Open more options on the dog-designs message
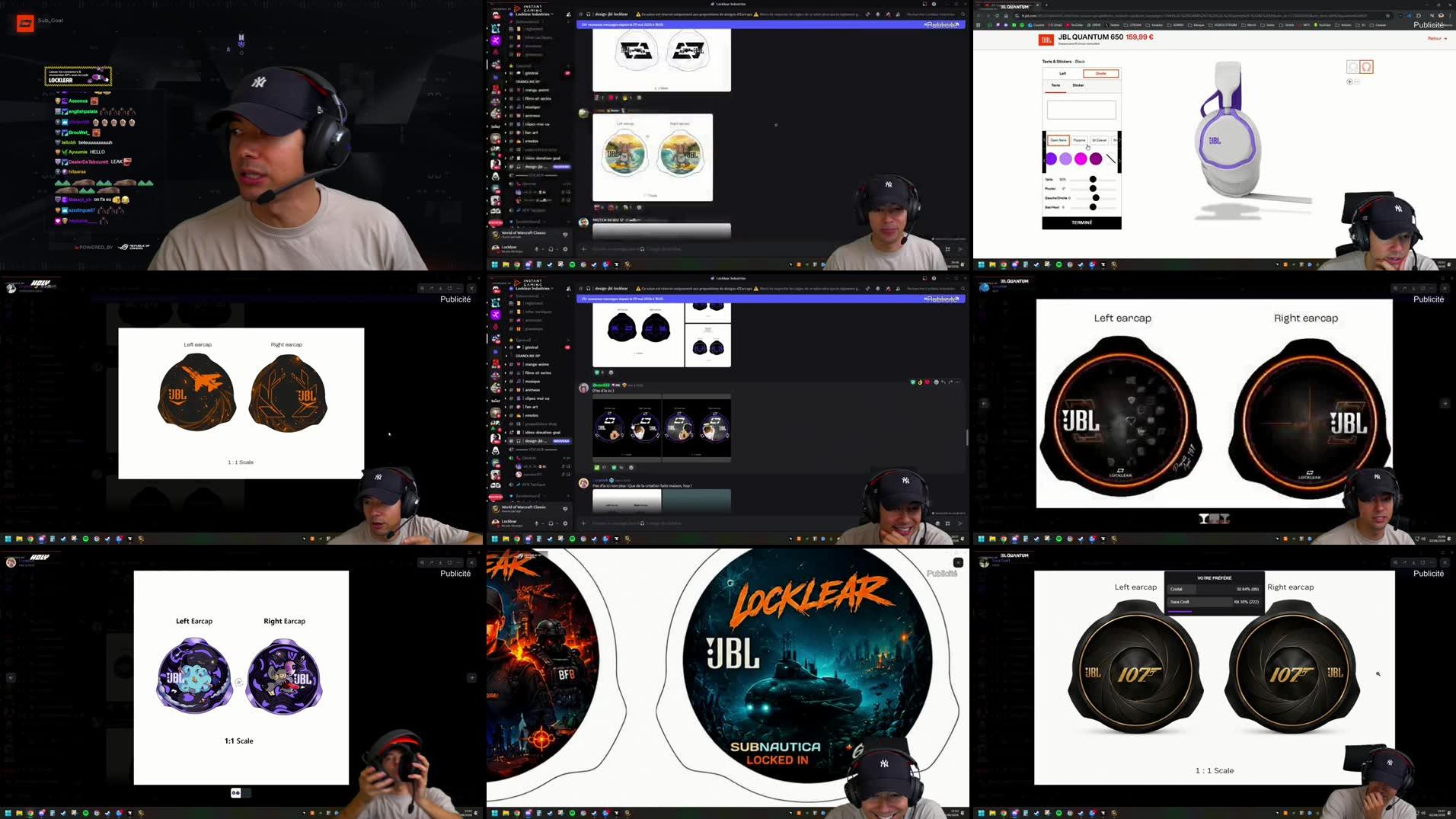 (958, 382)
